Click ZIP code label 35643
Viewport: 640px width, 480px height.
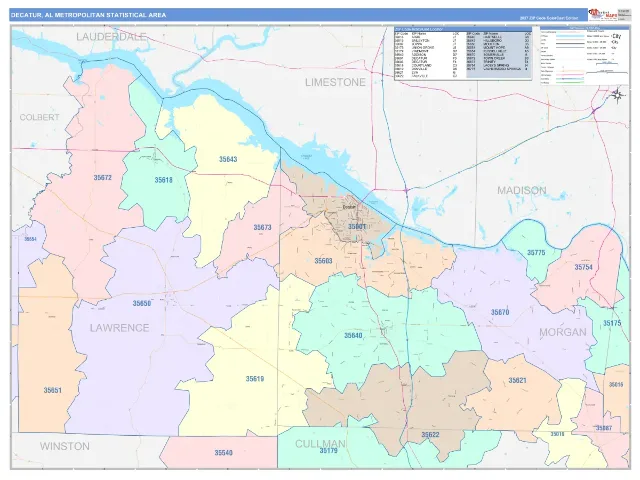[228, 159]
